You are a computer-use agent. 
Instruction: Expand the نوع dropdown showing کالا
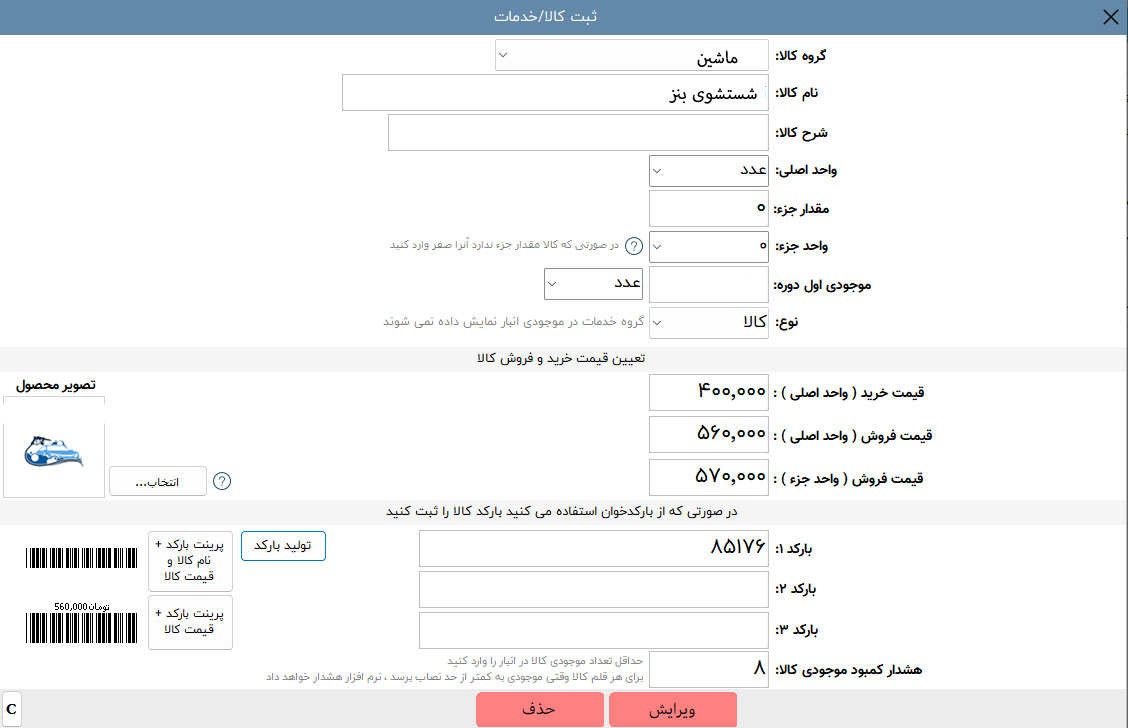point(709,322)
